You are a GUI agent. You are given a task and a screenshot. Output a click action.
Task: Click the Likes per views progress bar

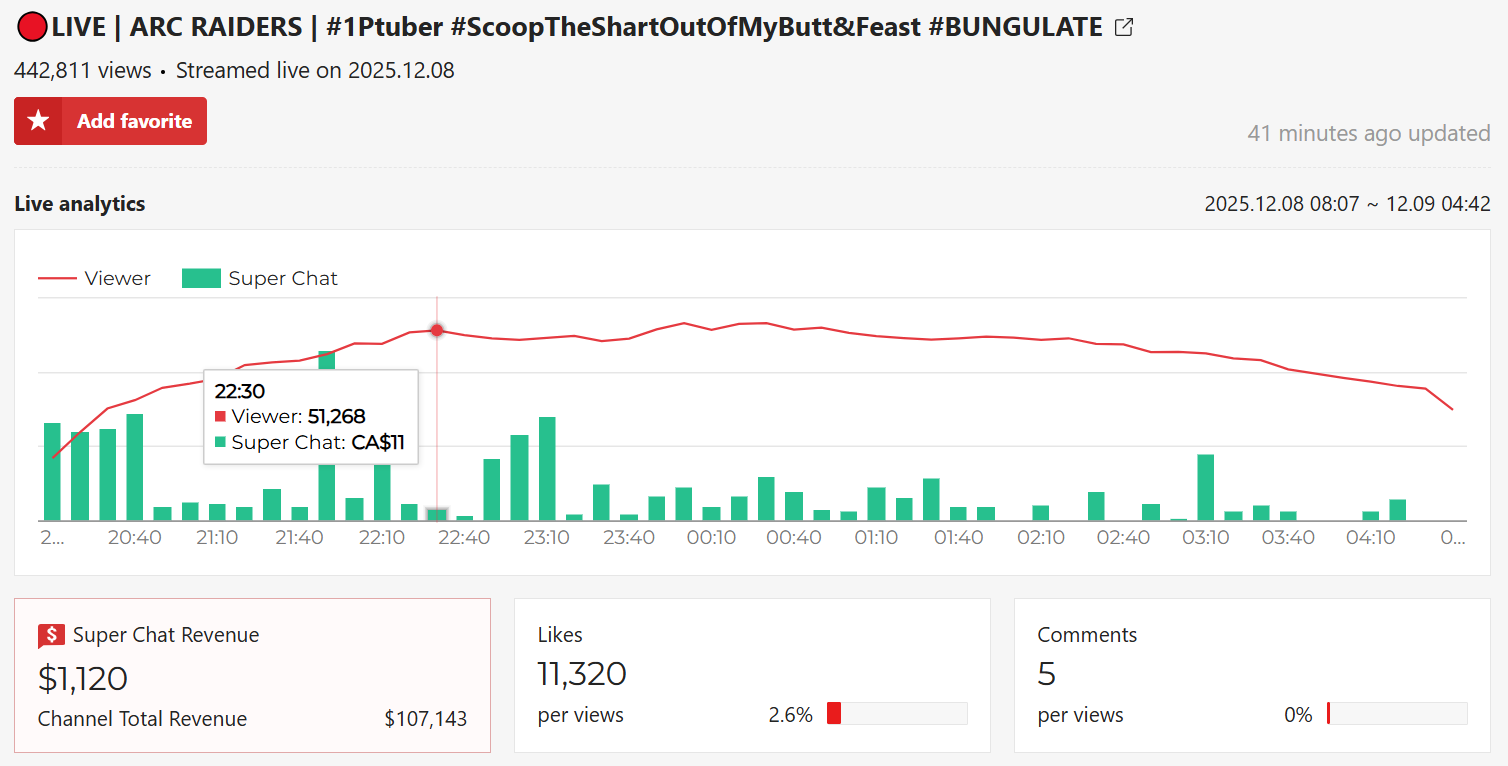(897, 714)
